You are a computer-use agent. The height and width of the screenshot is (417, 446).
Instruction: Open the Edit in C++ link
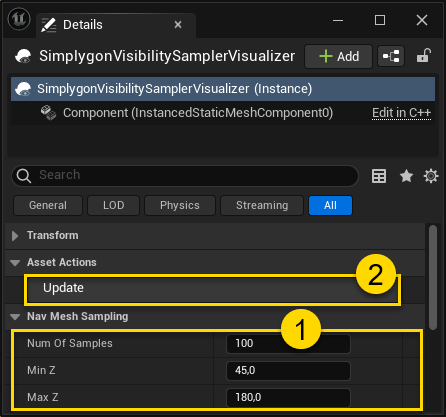coord(401,113)
